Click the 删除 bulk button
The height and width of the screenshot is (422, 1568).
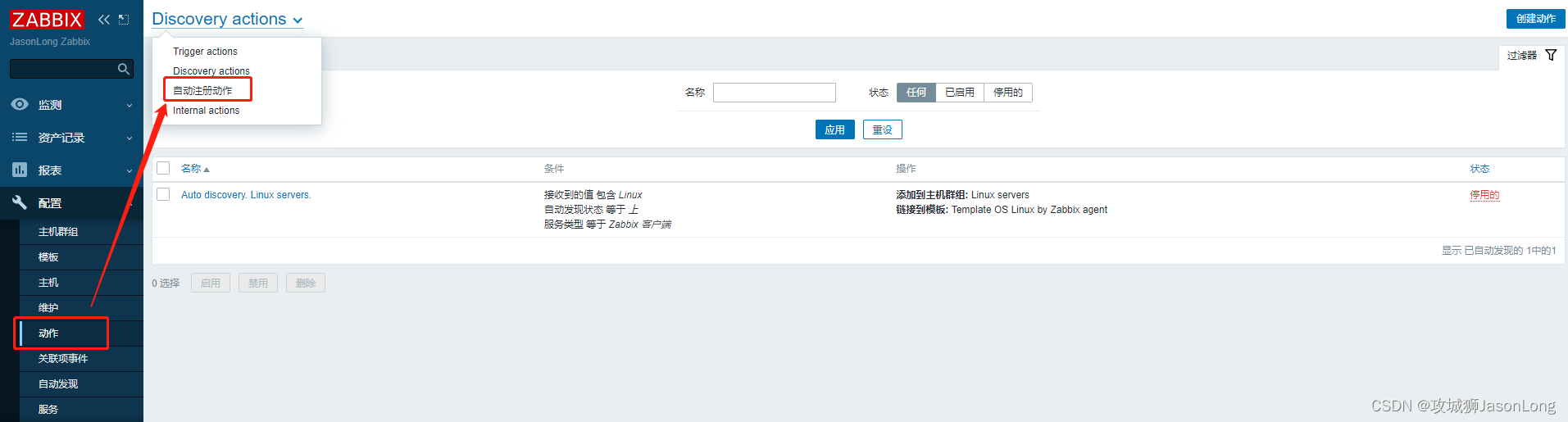[x=306, y=283]
